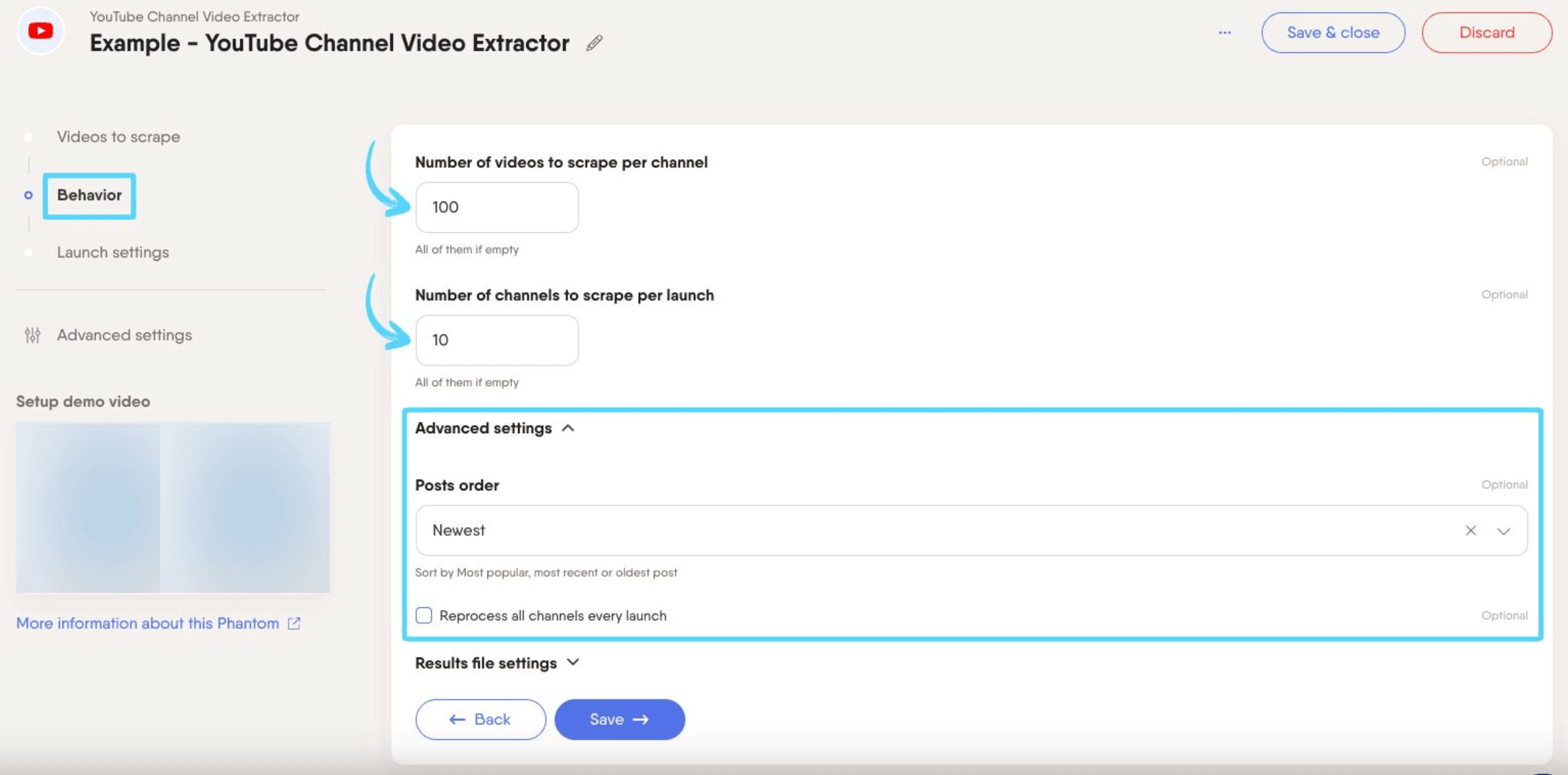Viewport: 1568px width, 775px height.
Task: Select the Newest posts order combo box
Action: (971, 530)
